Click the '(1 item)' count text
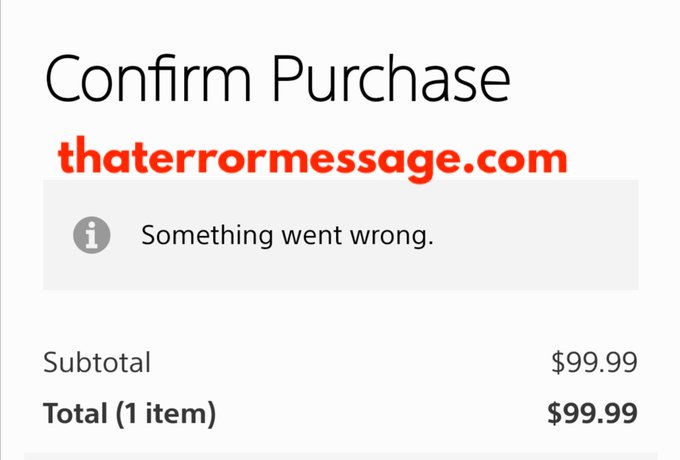This screenshot has width=680, height=460. [166, 413]
